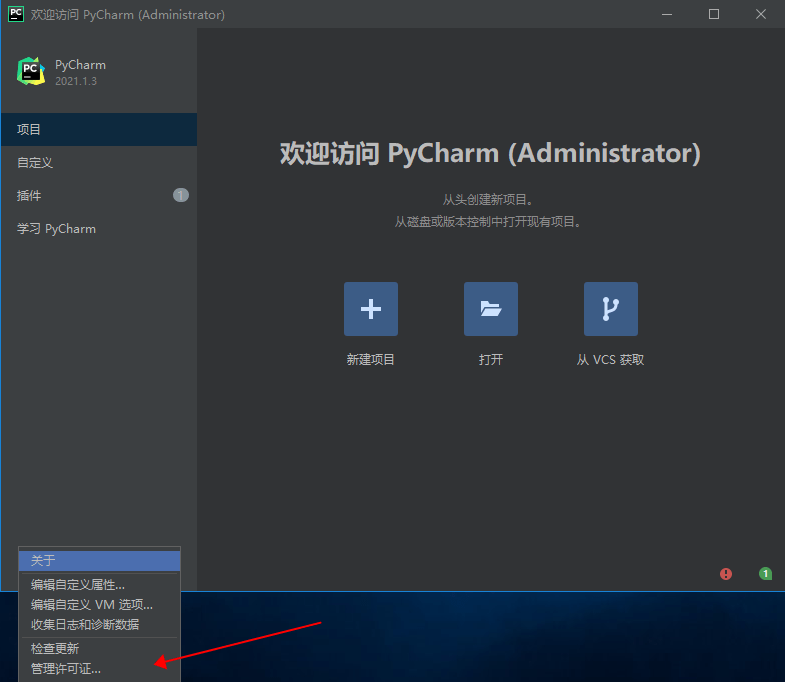This screenshot has height=682, width=785.
Task: Choose 编辑自定义 VM 选项... menu entry
Action: (x=92, y=605)
